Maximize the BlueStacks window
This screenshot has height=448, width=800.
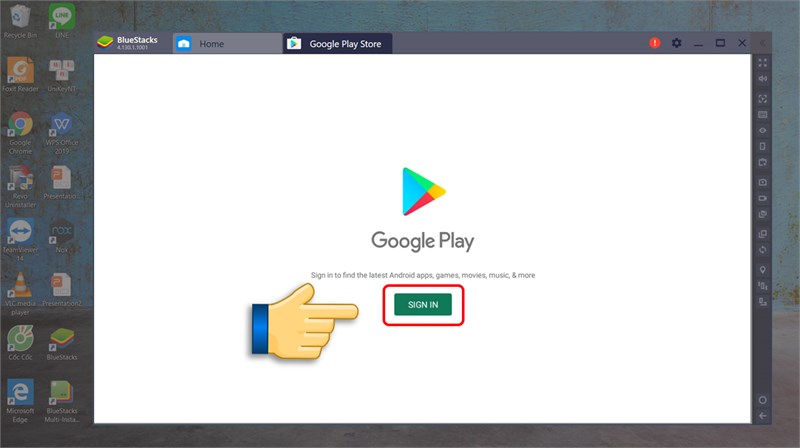pyautogui.click(x=720, y=43)
